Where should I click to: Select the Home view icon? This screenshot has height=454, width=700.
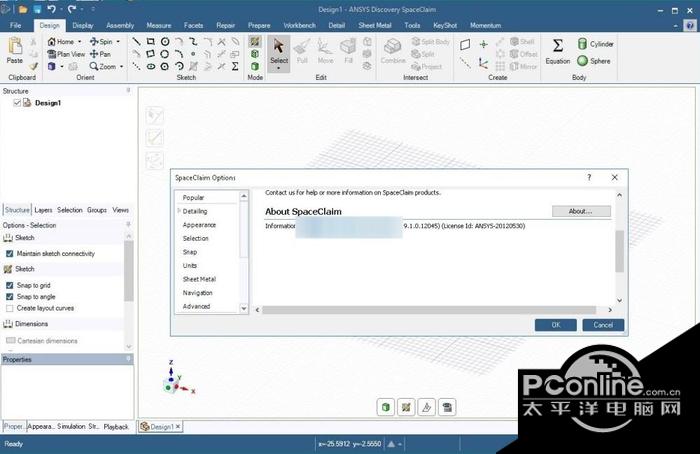[52, 42]
